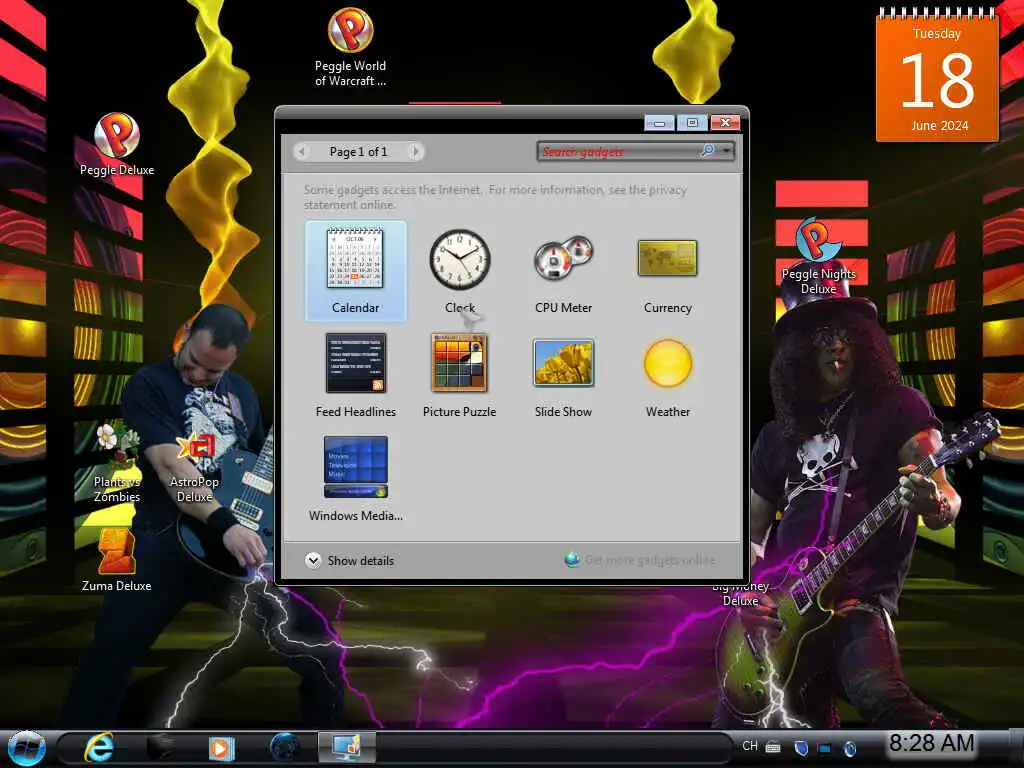Open Plants vs Zombies shortcut
The image size is (1024, 768).
coord(117,463)
